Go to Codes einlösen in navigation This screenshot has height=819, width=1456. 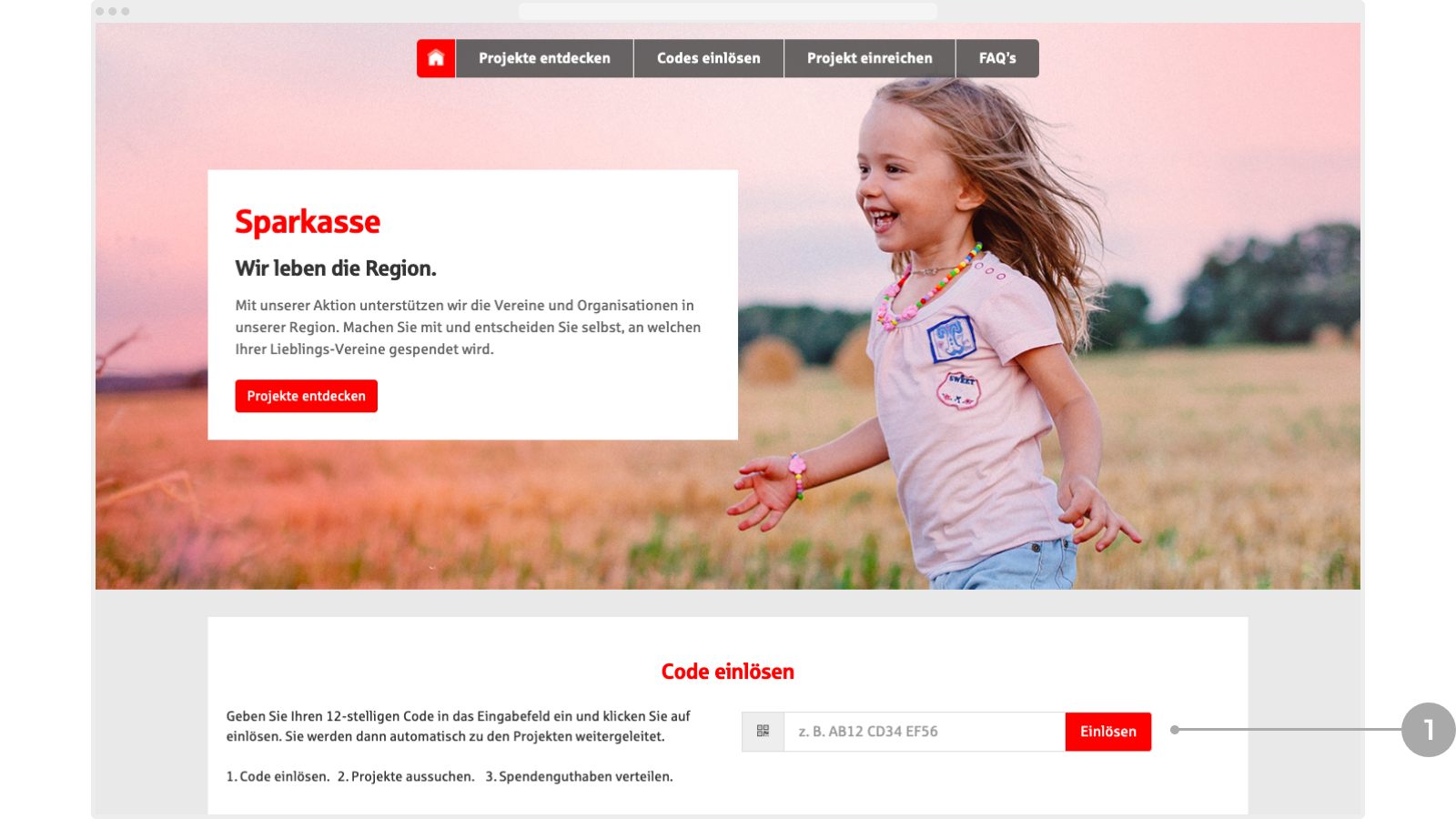pos(709,58)
